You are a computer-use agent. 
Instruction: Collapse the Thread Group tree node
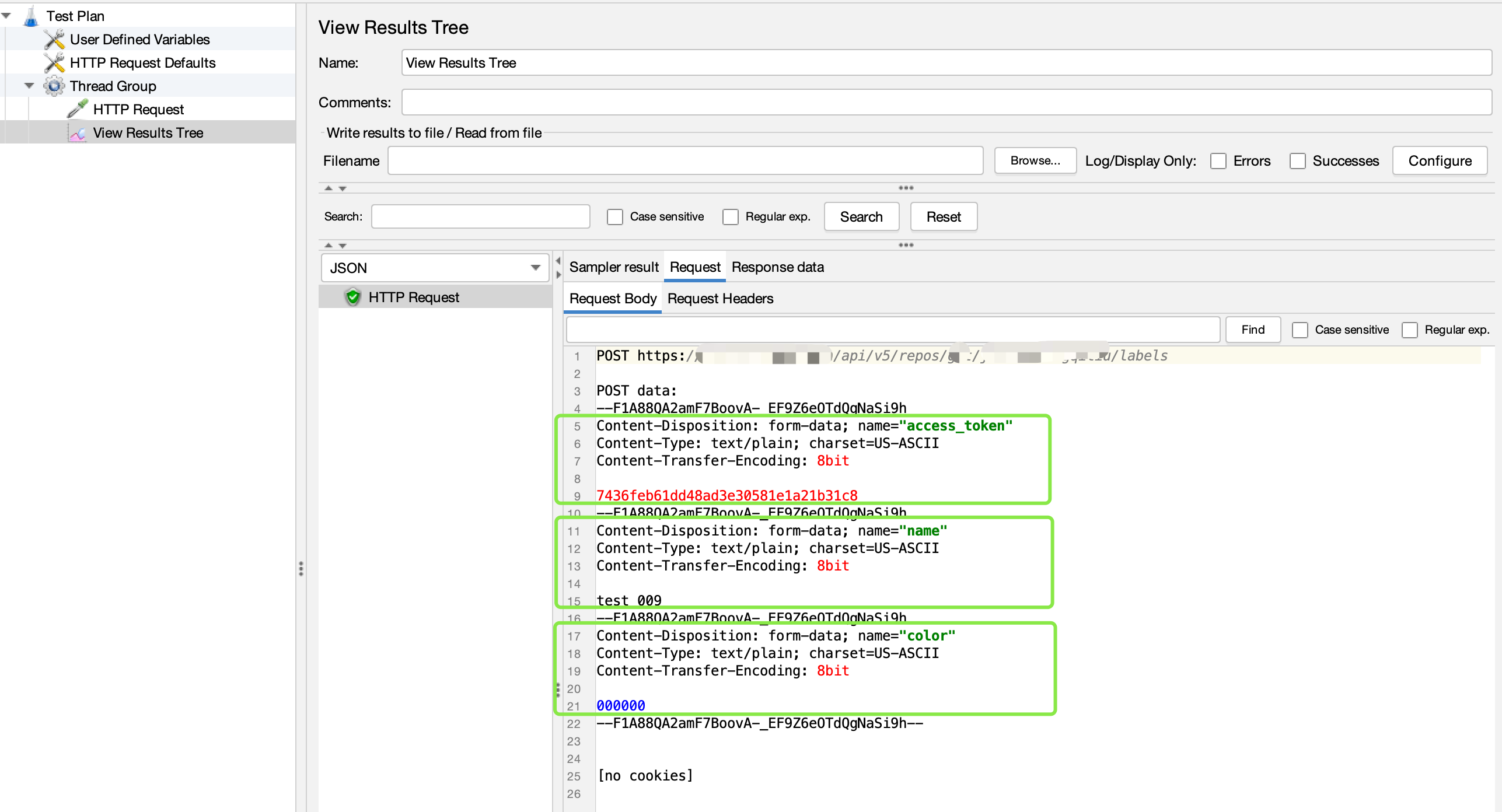pos(29,86)
